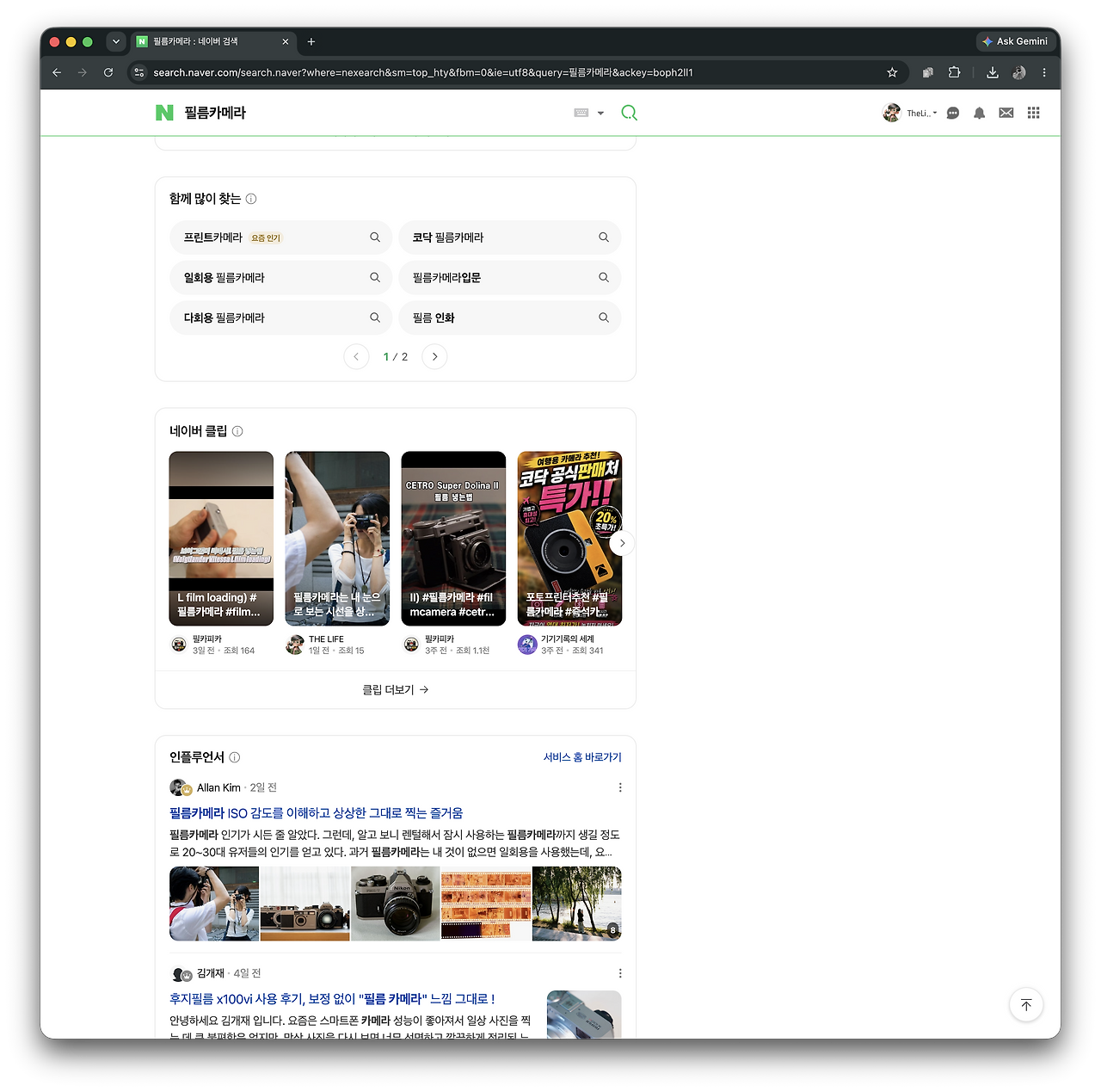Open the photographer girl image thumbnail
The height and width of the screenshot is (1092, 1101).
coord(214,904)
